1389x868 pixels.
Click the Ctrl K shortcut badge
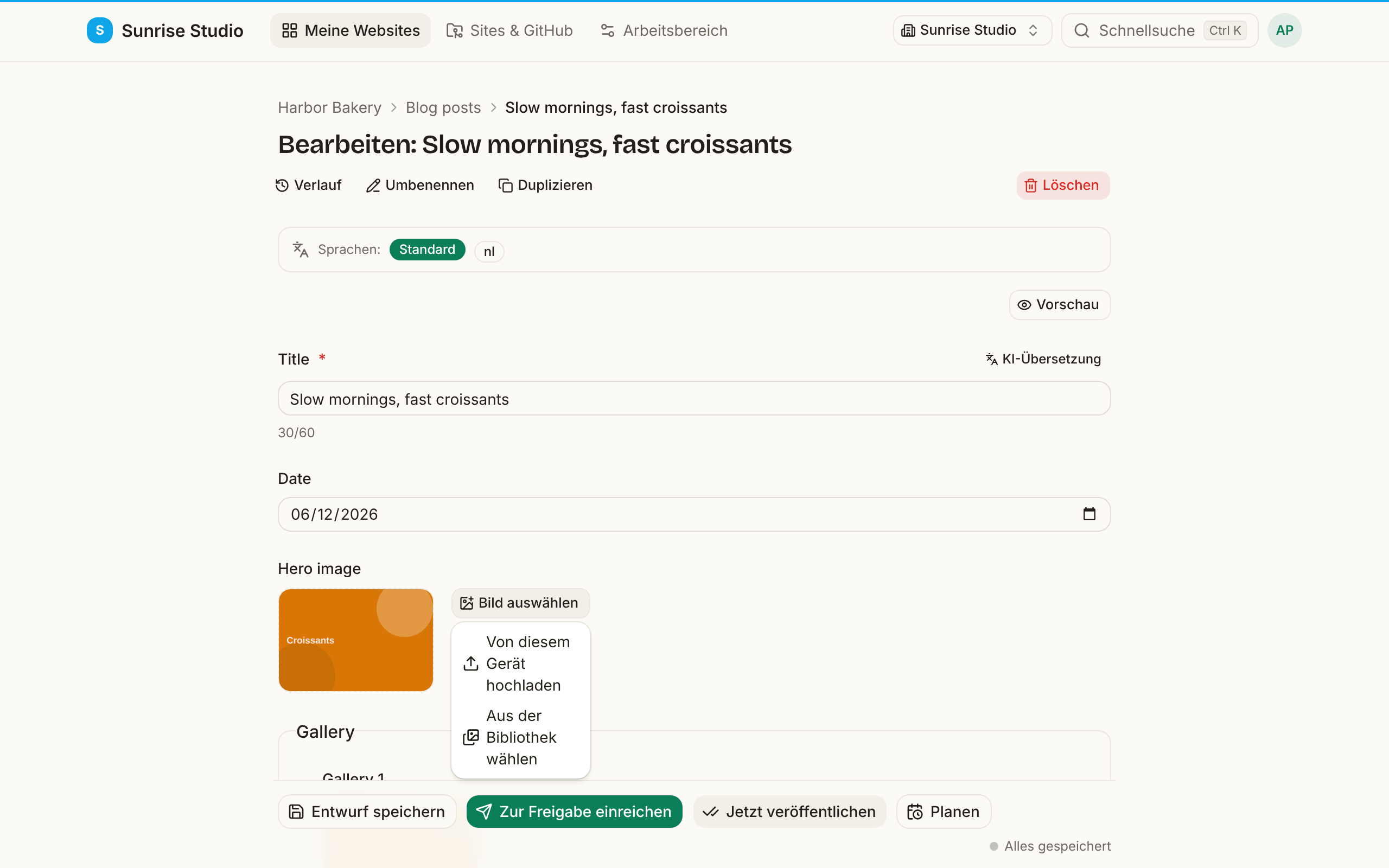point(1225,30)
